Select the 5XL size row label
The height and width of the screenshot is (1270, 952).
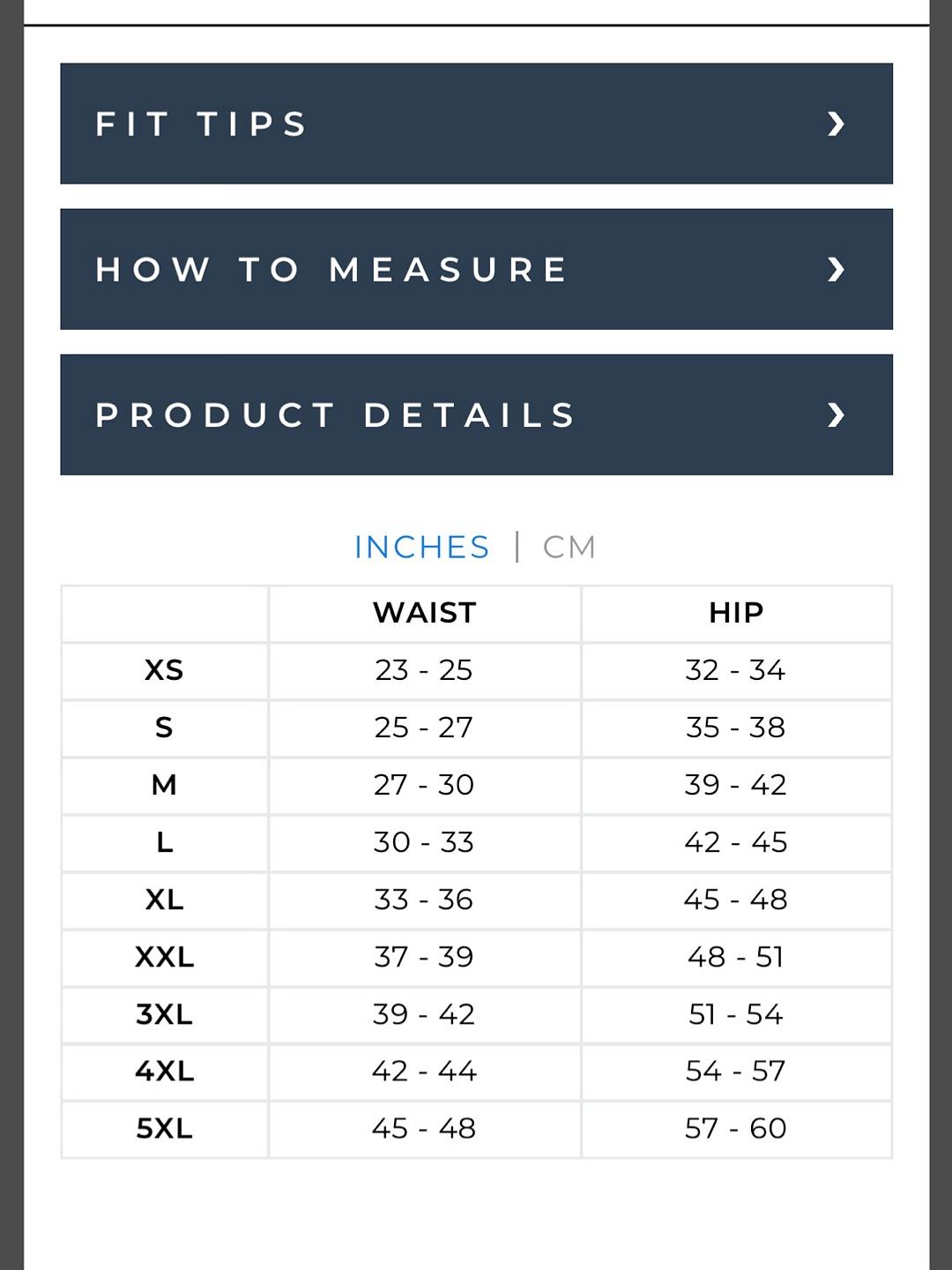coord(164,1128)
